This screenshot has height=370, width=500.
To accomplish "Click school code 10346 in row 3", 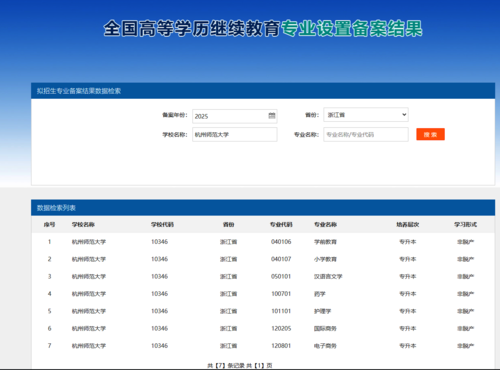I will click(x=160, y=276).
